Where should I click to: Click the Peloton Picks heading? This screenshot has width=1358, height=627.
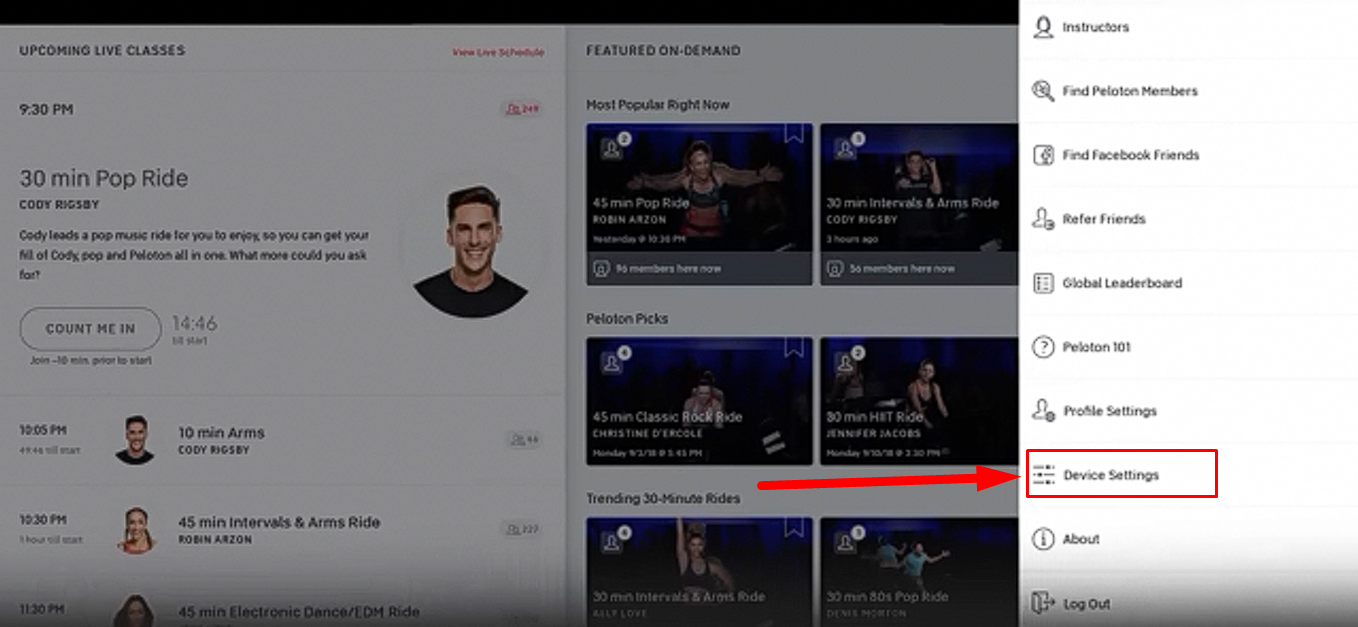point(627,319)
